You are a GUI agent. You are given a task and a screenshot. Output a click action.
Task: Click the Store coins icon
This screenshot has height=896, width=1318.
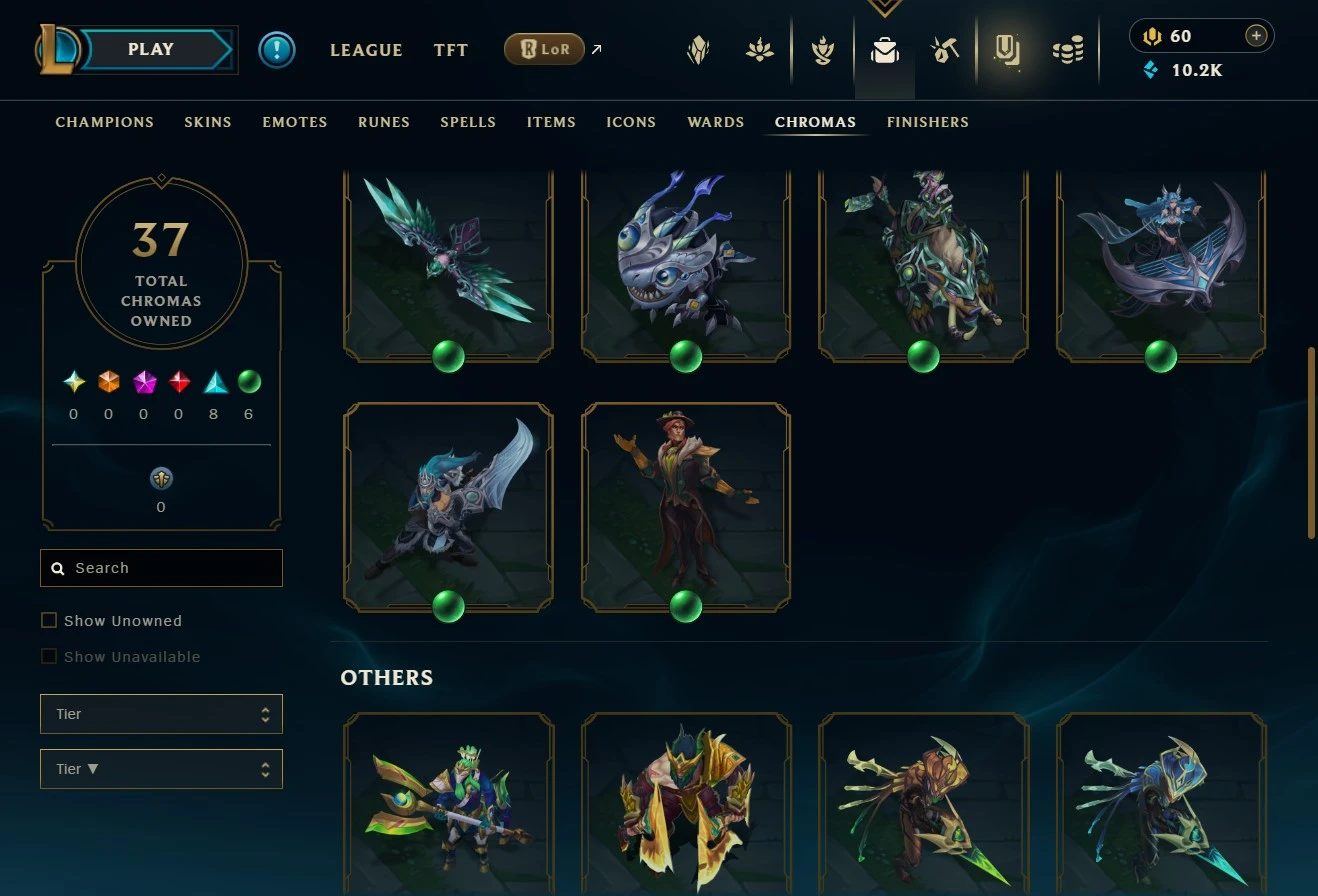[1068, 50]
